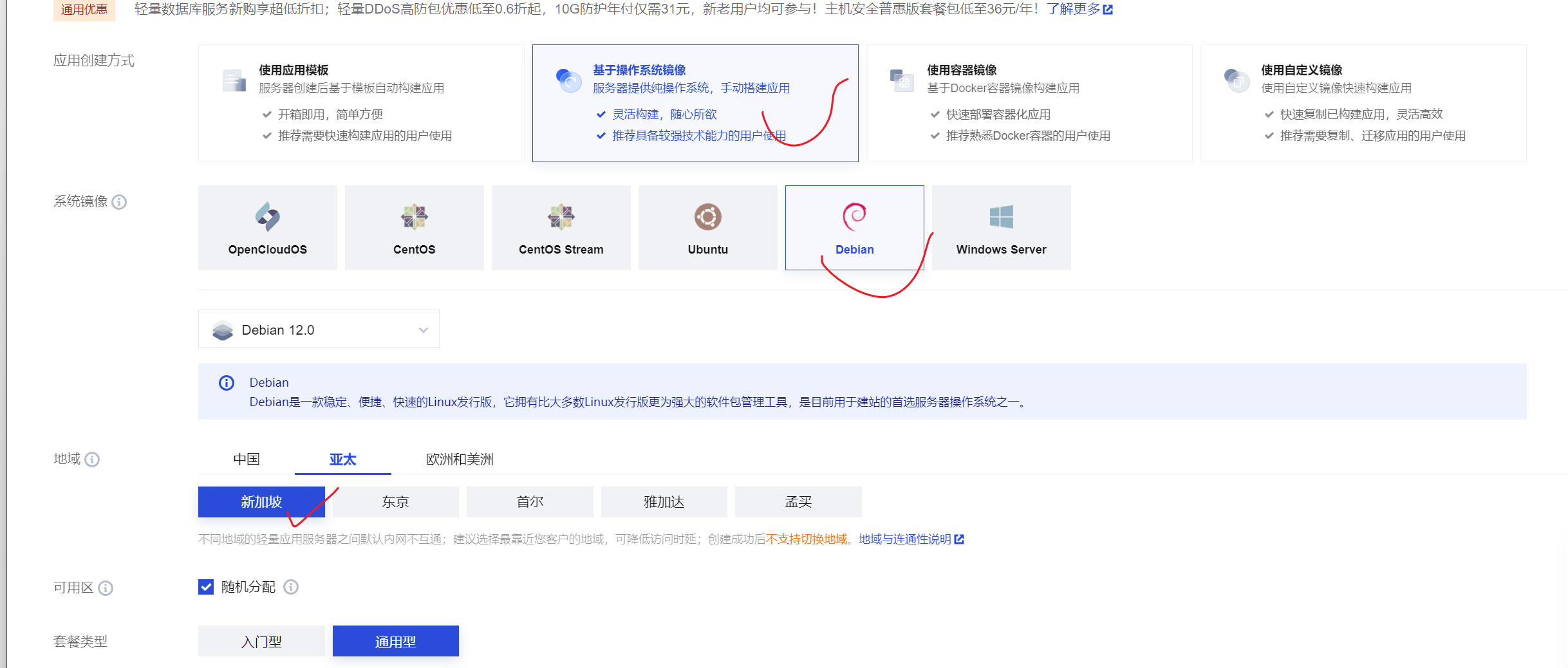
Task: Click the 通用优惠 promotion tag
Action: click(x=84, y=10)
